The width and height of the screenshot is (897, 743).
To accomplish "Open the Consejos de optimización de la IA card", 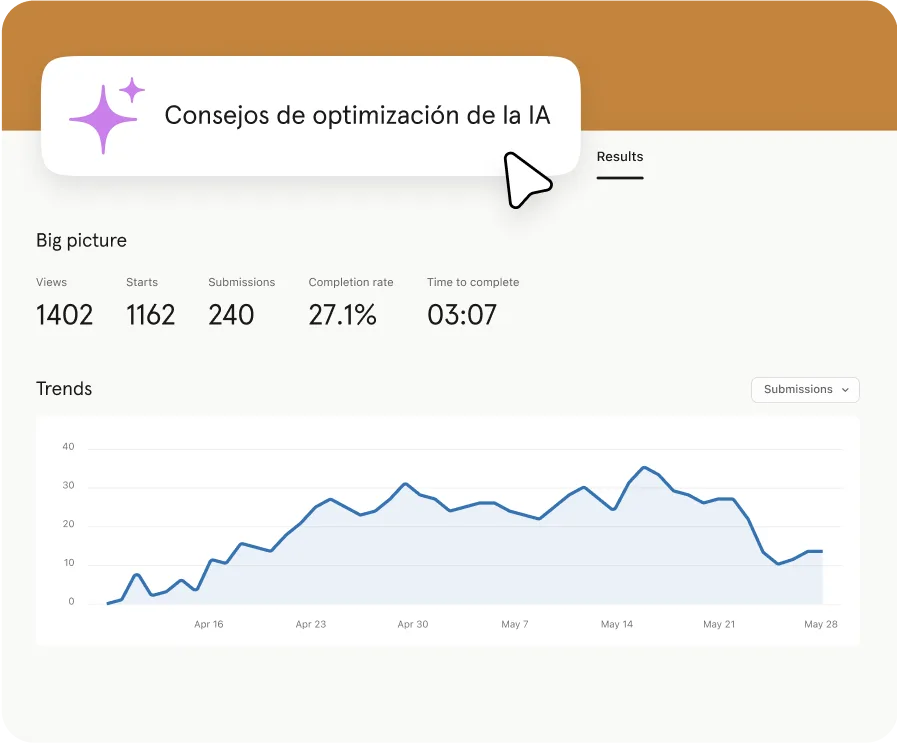I will click(x=356, y=116).
